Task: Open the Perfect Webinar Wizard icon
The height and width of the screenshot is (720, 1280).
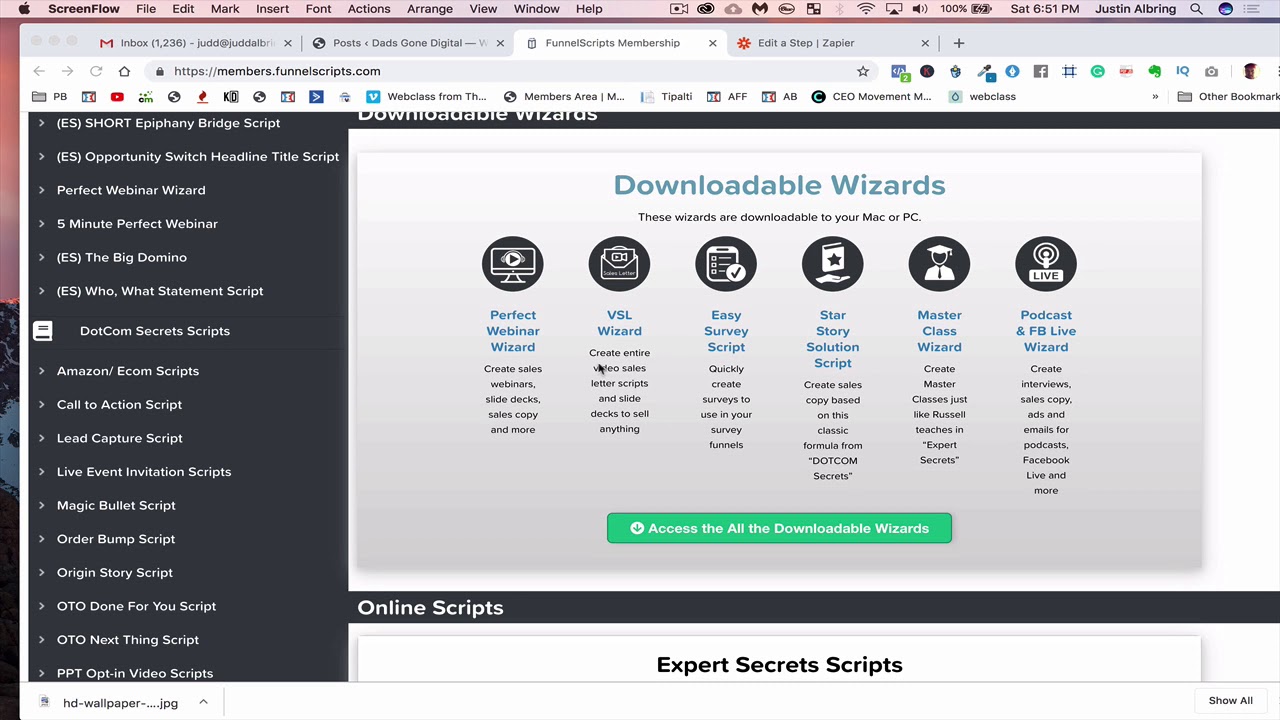Action: [512, 263]
